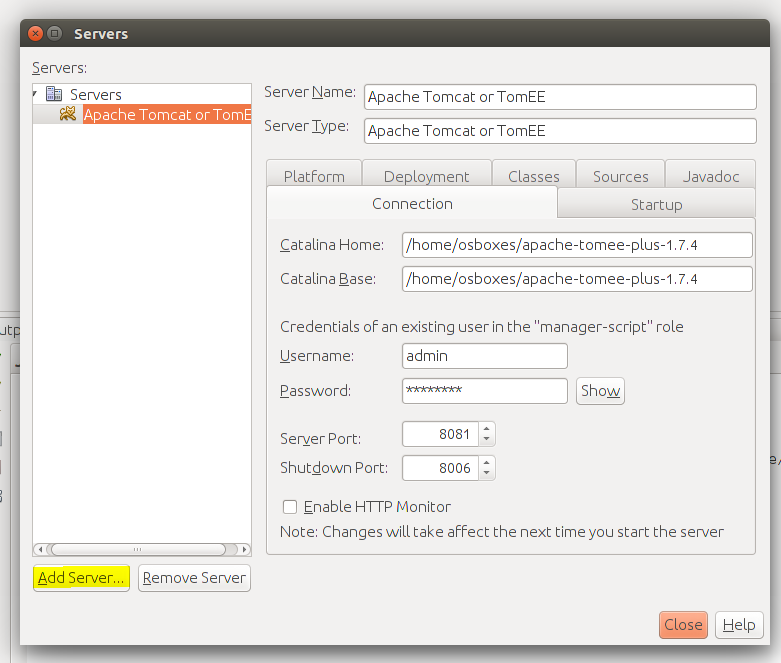Click the server list horizontal scrollbar thumb
The height and width of the screenshot is (663, 781).
click(138, 549)
